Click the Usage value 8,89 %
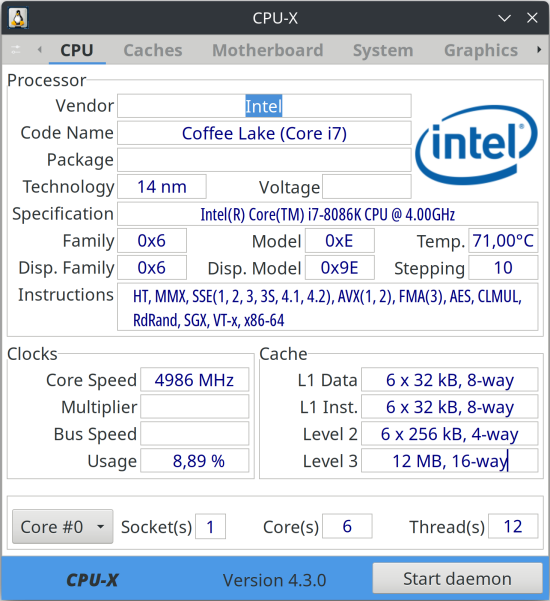Viewport: 550px width, 601px height. [194, 461]
